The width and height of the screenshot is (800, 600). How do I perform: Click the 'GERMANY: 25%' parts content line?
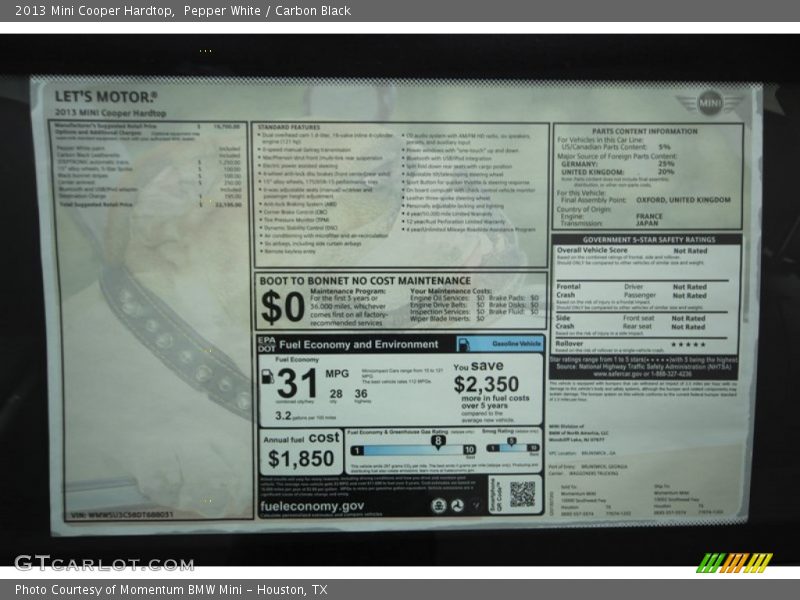point(617,164)
